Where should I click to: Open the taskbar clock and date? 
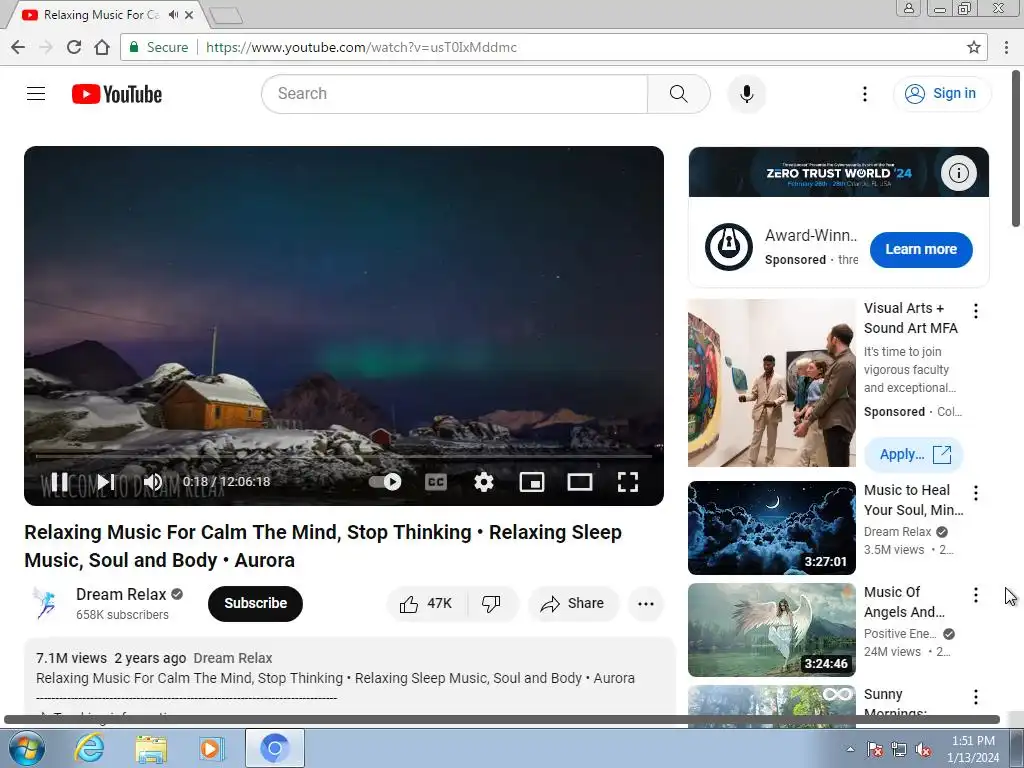coord(973,749)
